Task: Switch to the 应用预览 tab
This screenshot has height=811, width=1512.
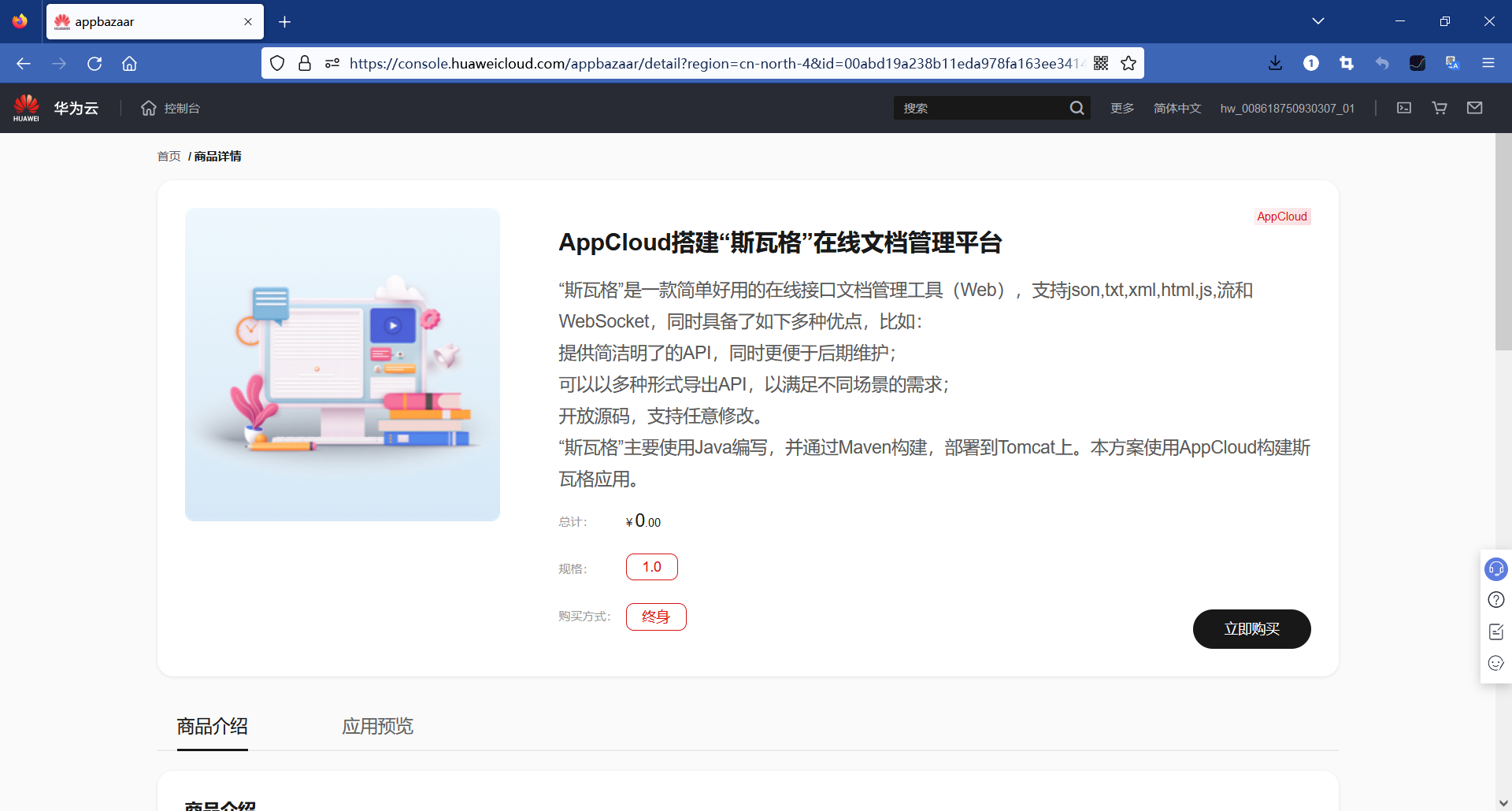Action: click(378, 727)
